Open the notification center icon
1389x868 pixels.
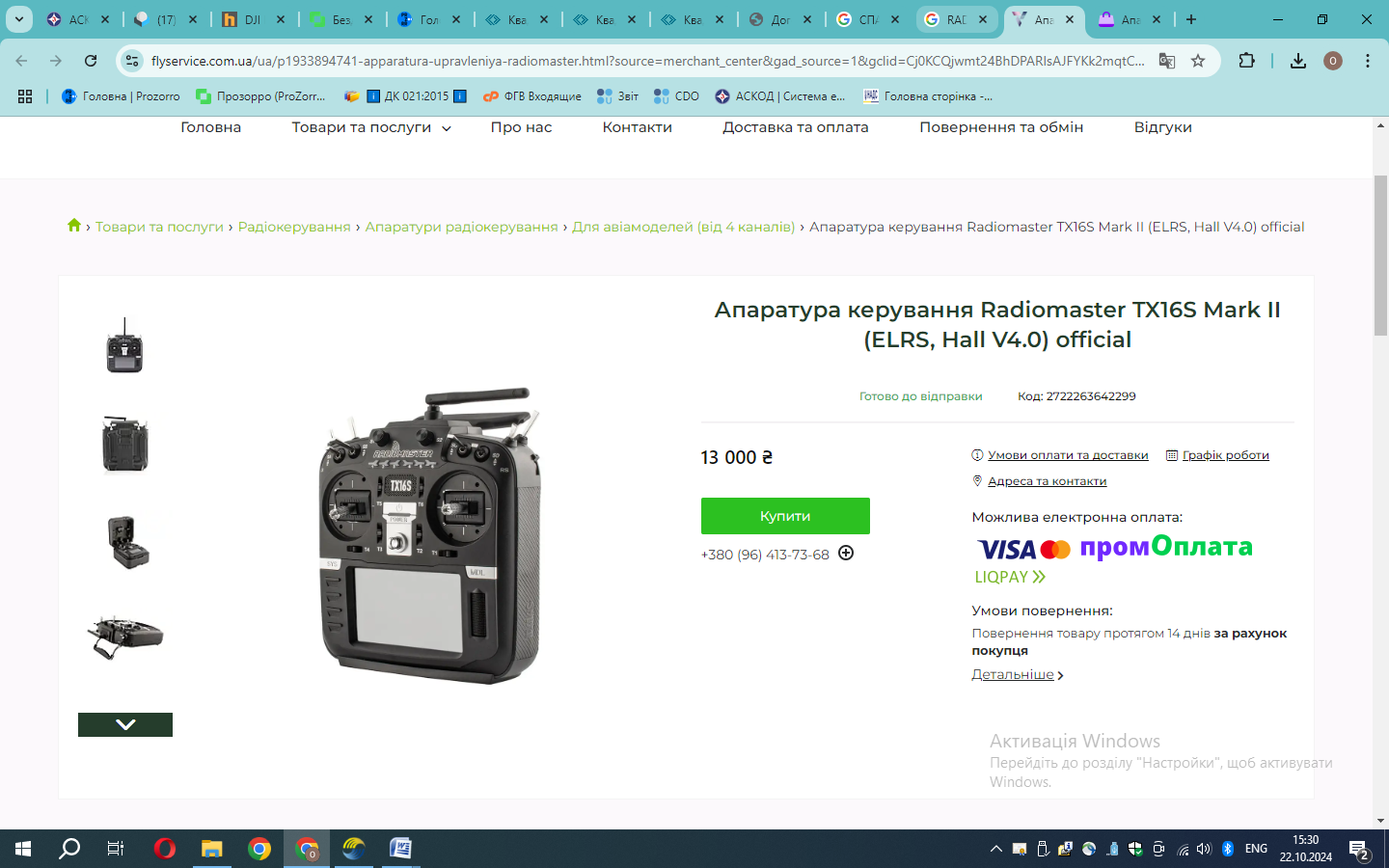(1360, 850)
